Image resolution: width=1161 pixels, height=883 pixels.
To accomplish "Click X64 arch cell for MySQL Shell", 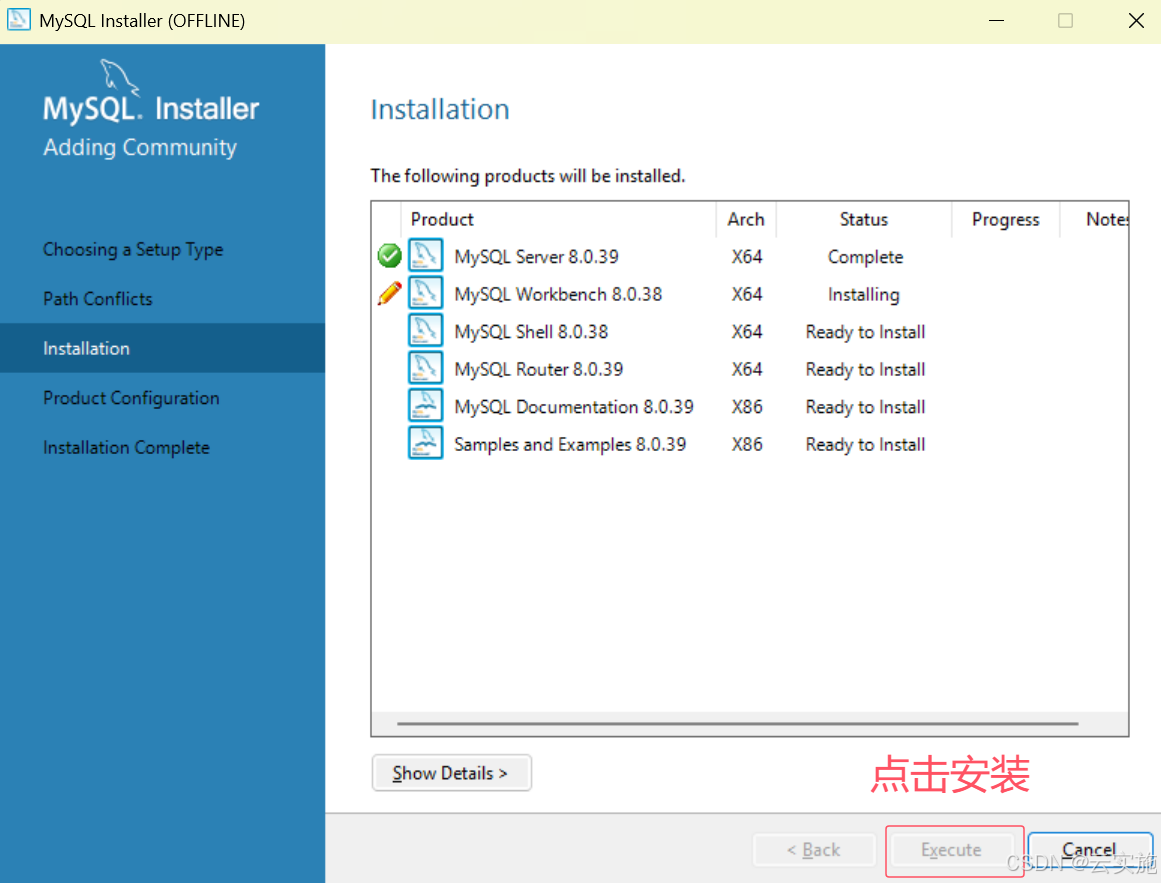I will pos(746,332).
